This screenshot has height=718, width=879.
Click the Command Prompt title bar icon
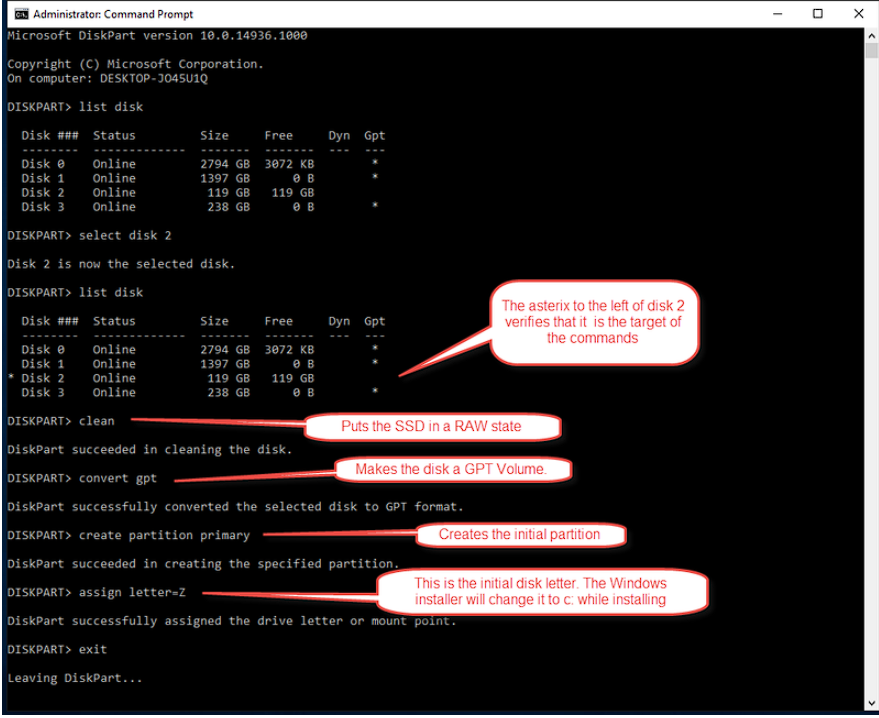pyautogui.click(x=21, y=14)
